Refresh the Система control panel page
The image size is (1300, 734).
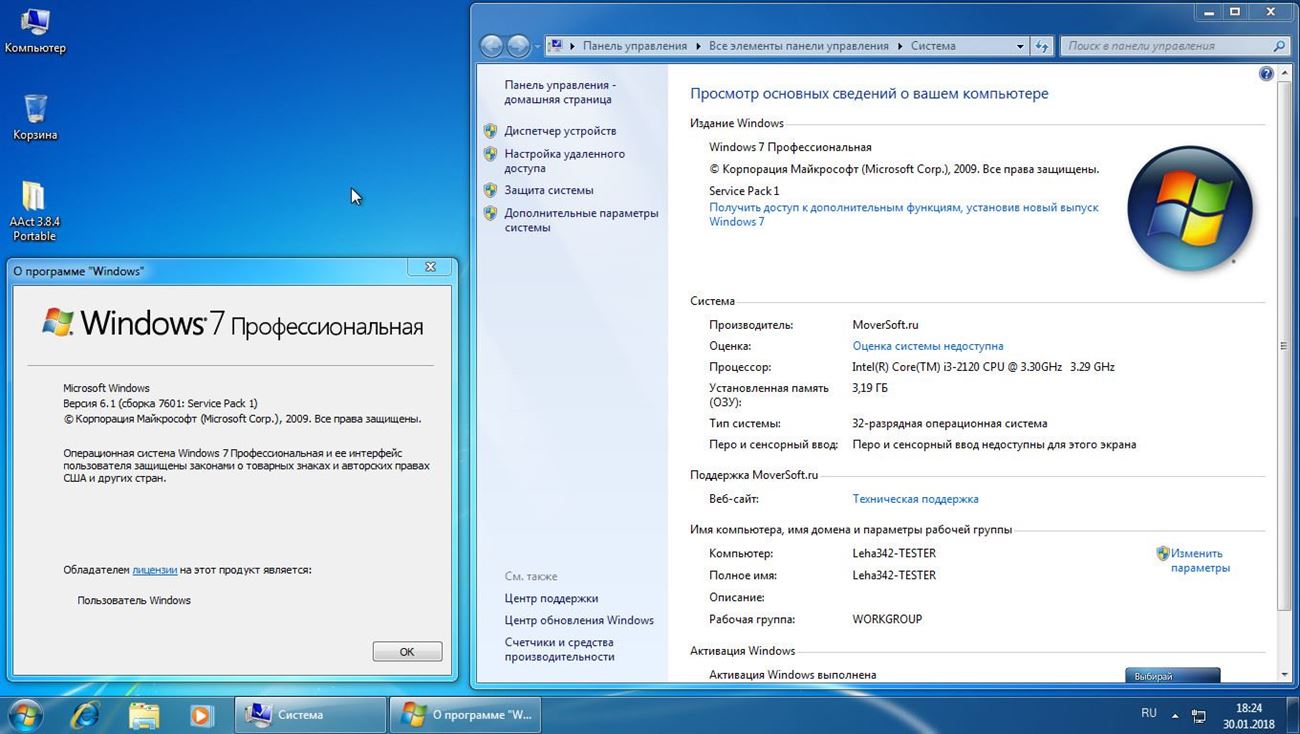point(1043,46)
